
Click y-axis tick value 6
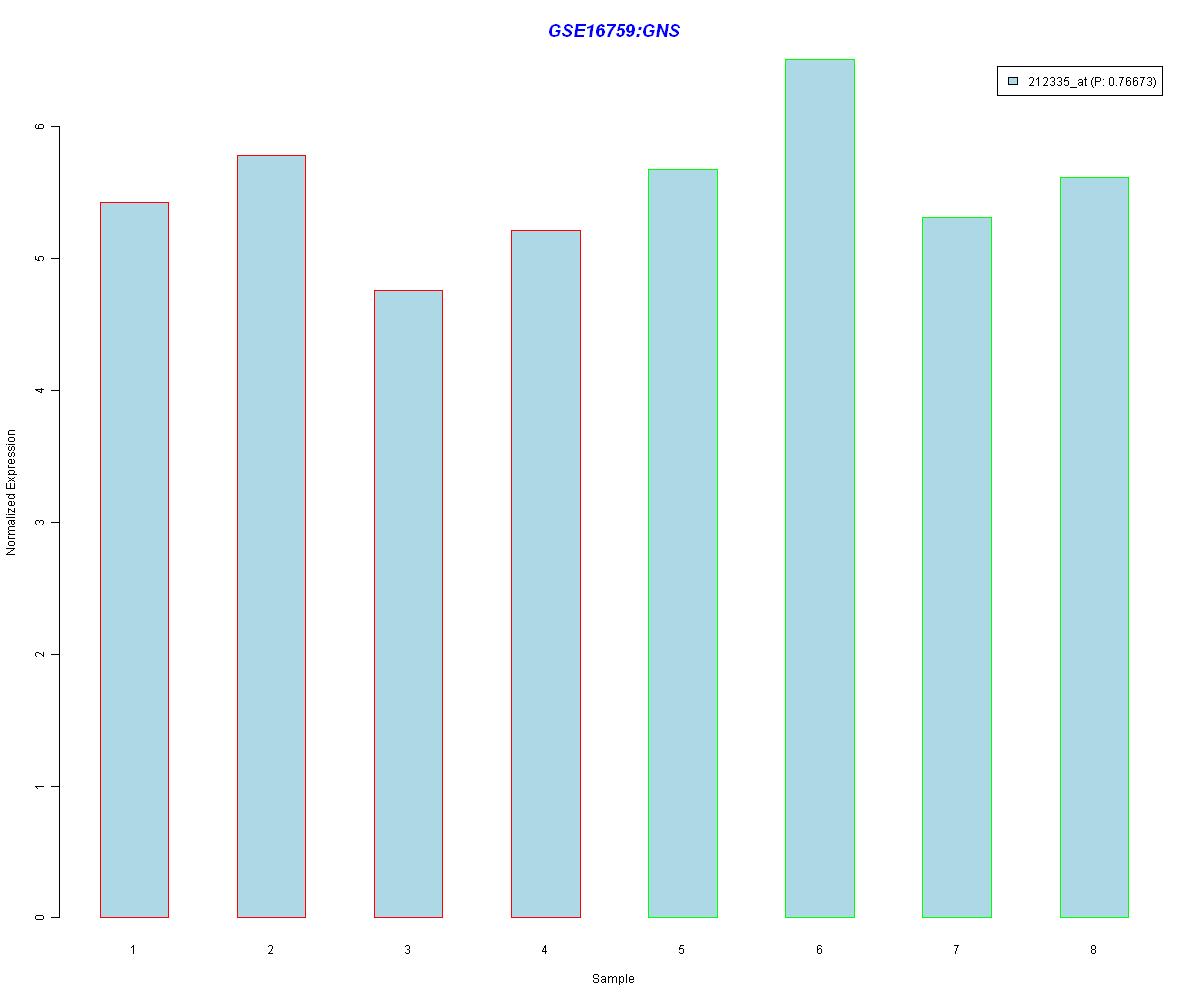click(x=42, y=127)
